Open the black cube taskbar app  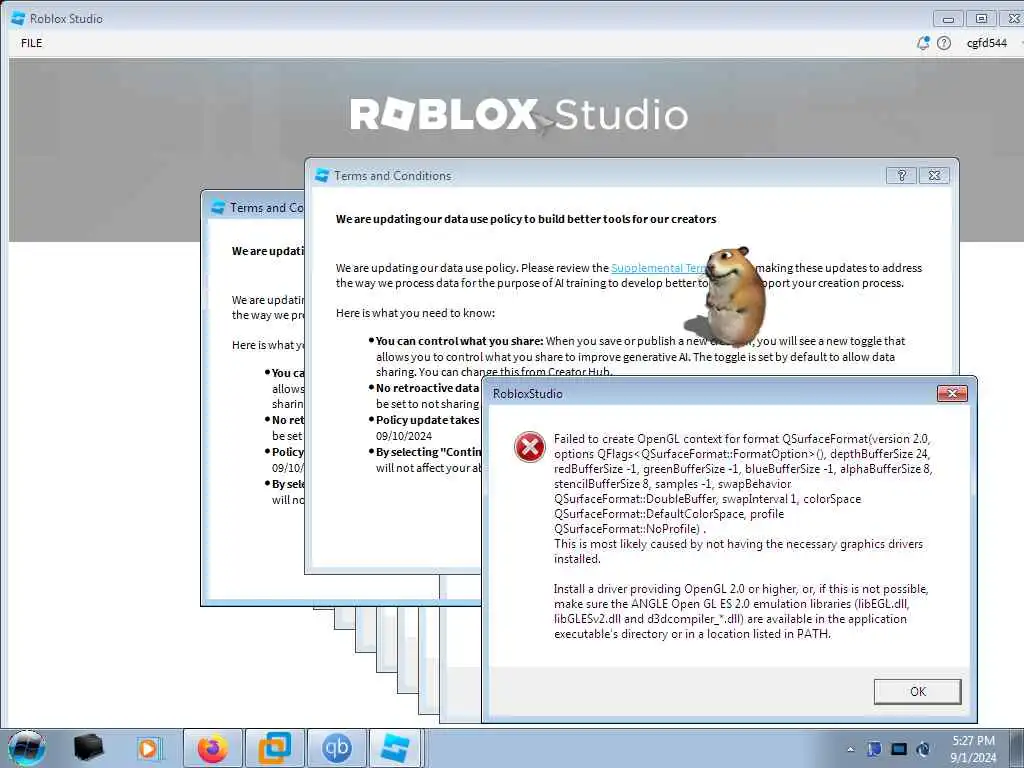(88, 748)
